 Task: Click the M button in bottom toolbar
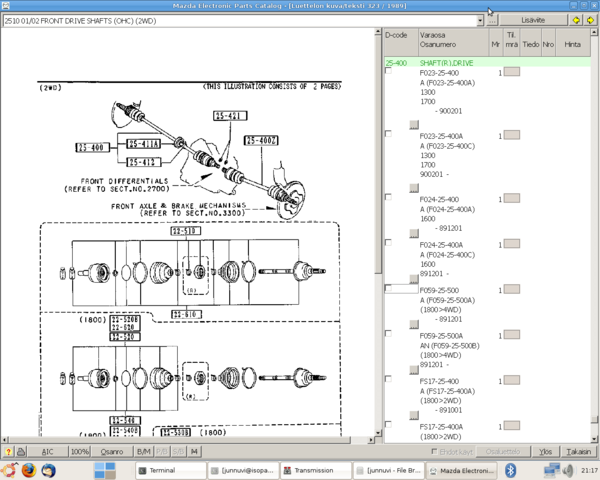pyautogui.click(x=194, y=452)
